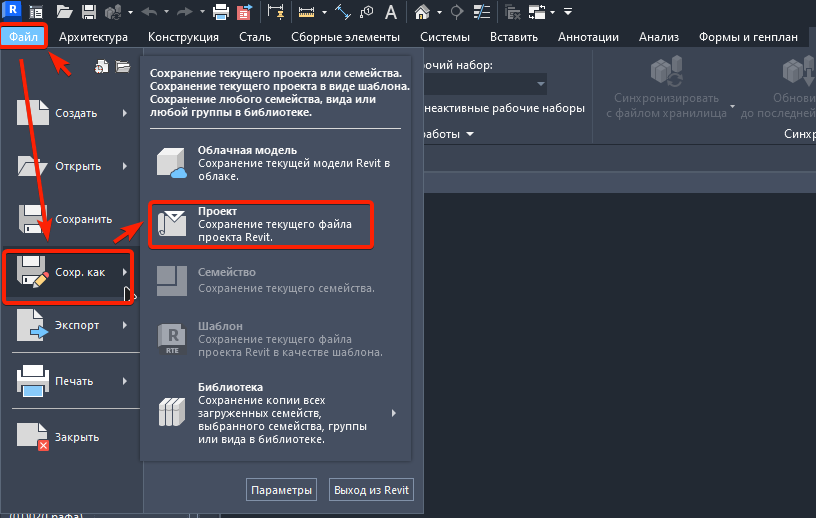816x518 pixels.
Task: Click Синхронизировать с файлом хранилища label
Action: (x=666, y=106)
